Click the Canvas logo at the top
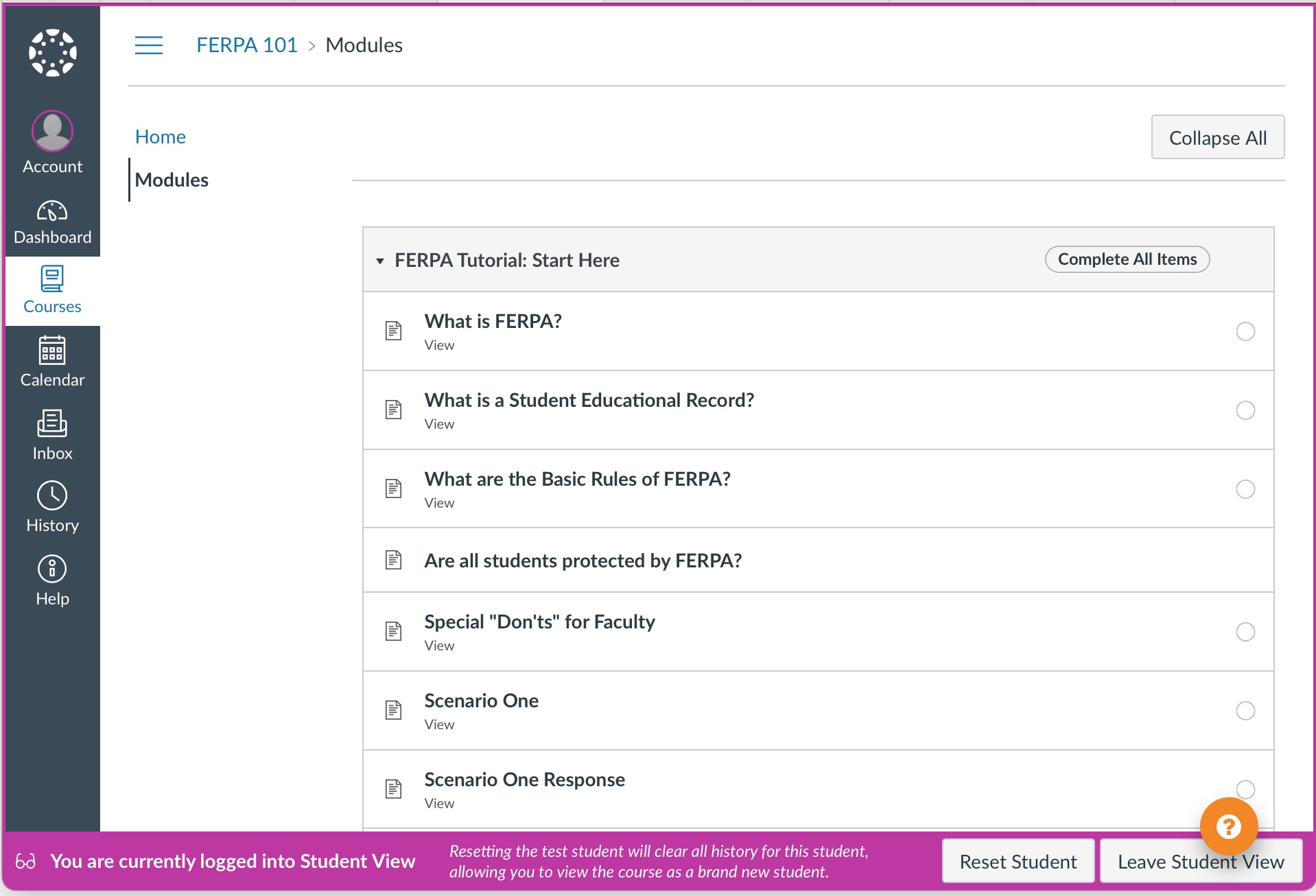 pyautogui.click(x=52, y=52)
